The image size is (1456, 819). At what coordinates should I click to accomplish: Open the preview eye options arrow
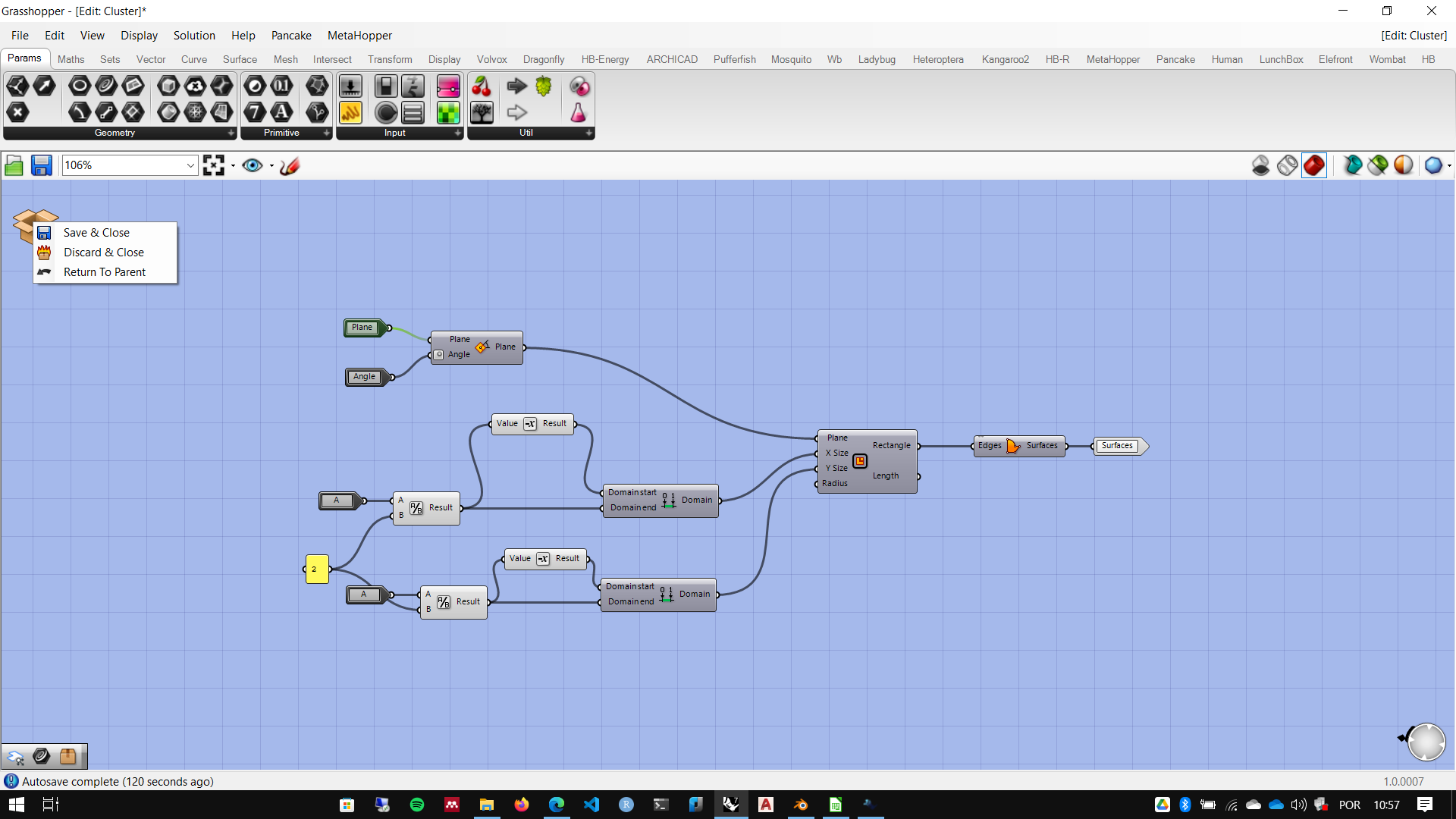click(x=271, y=165)
